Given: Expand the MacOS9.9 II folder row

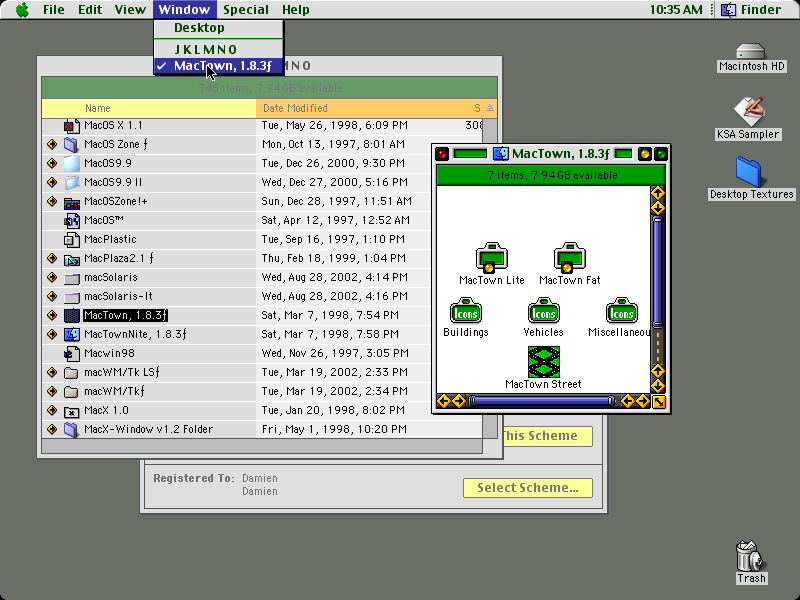Looking at the screenshot, I should pyautogui.click(x=52, y=182).
